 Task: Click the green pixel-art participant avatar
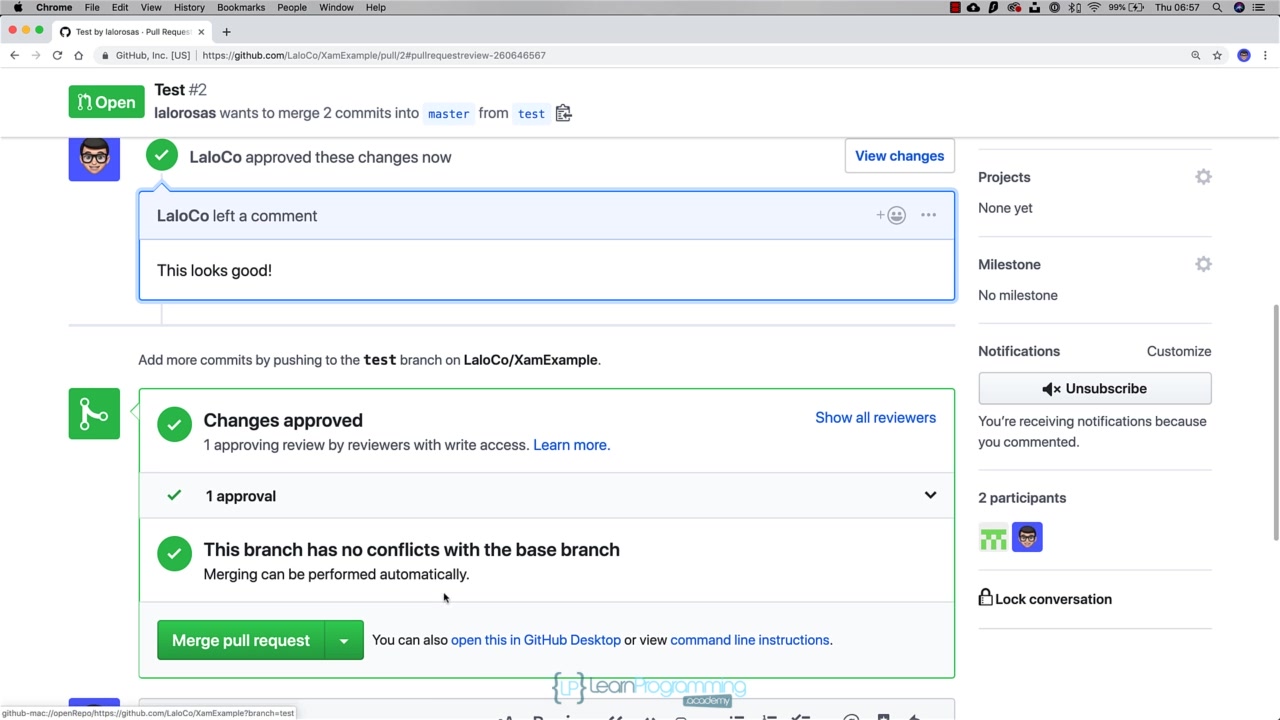coord(993,538)
